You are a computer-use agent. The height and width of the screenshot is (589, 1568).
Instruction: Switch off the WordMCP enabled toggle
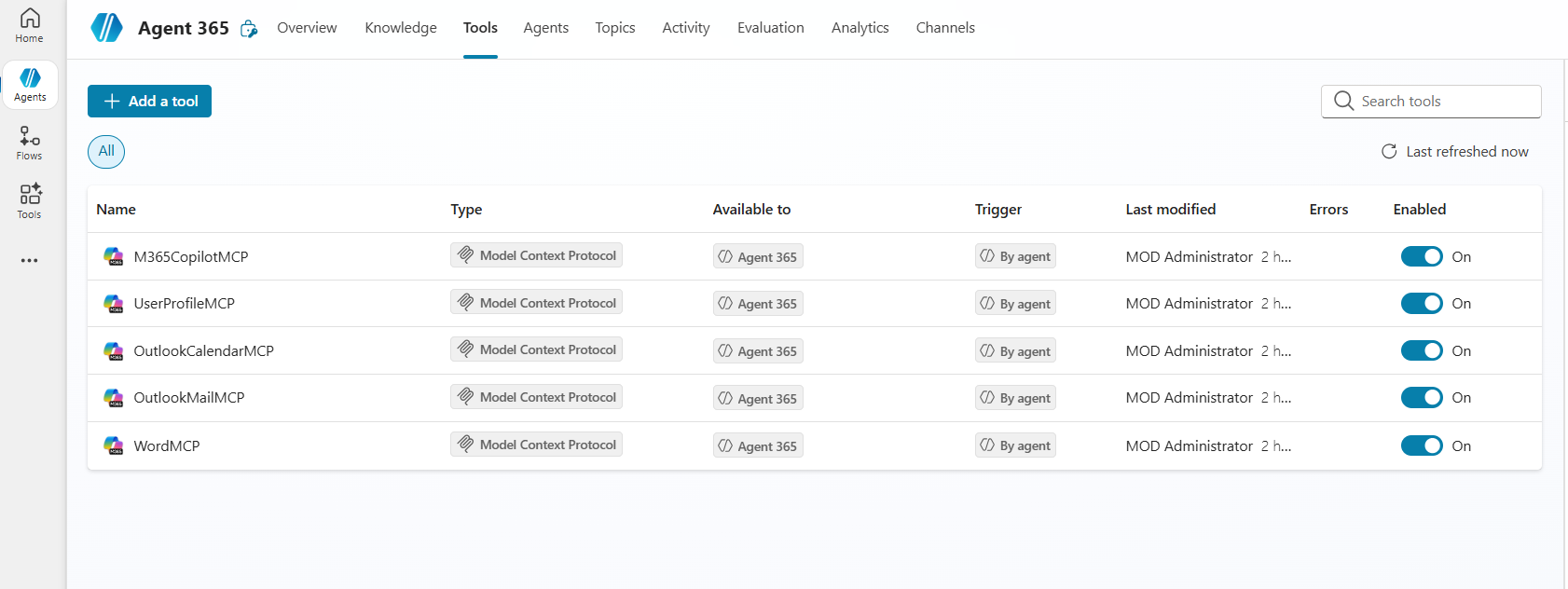[x=1421, y=445]
